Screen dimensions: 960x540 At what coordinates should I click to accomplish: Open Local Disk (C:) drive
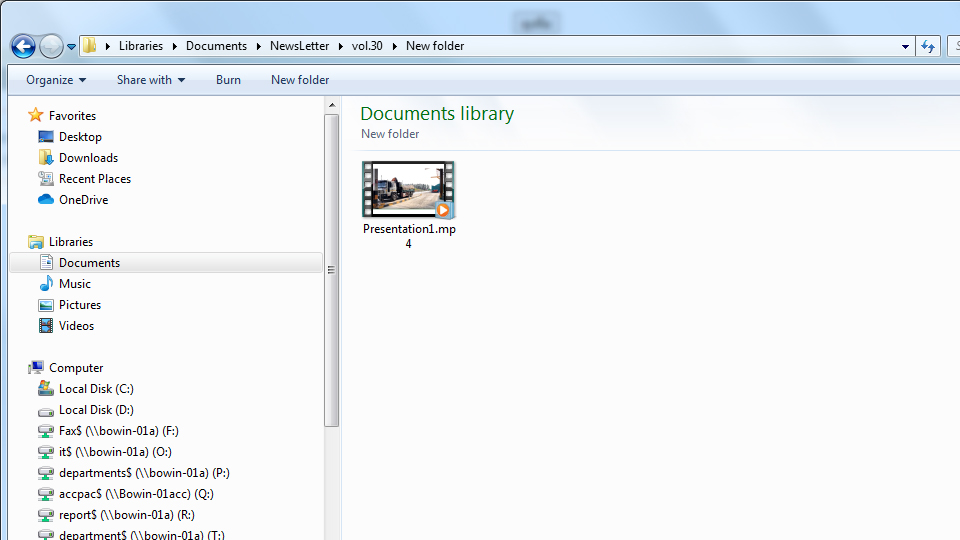tap(95, 389)
